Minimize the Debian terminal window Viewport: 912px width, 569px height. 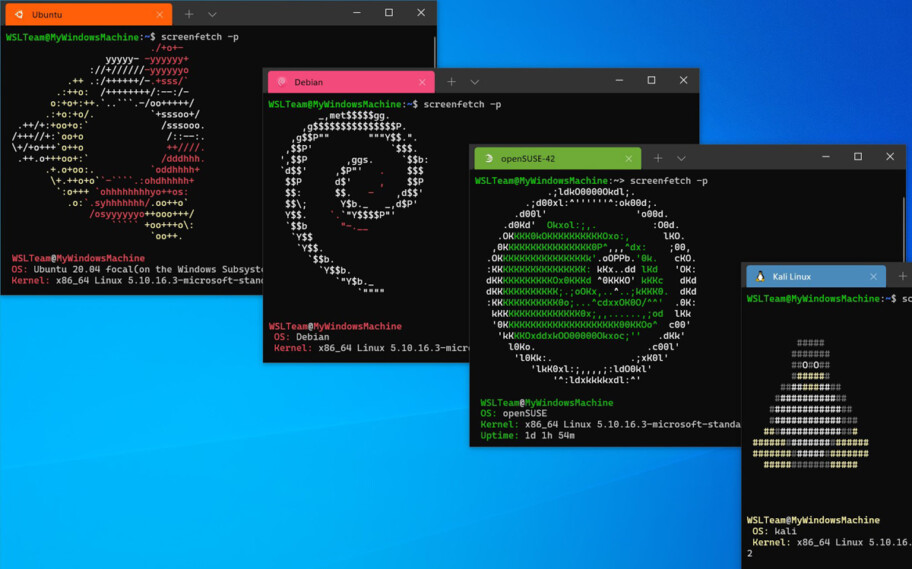pyautogui.click(x=619, y=80)
